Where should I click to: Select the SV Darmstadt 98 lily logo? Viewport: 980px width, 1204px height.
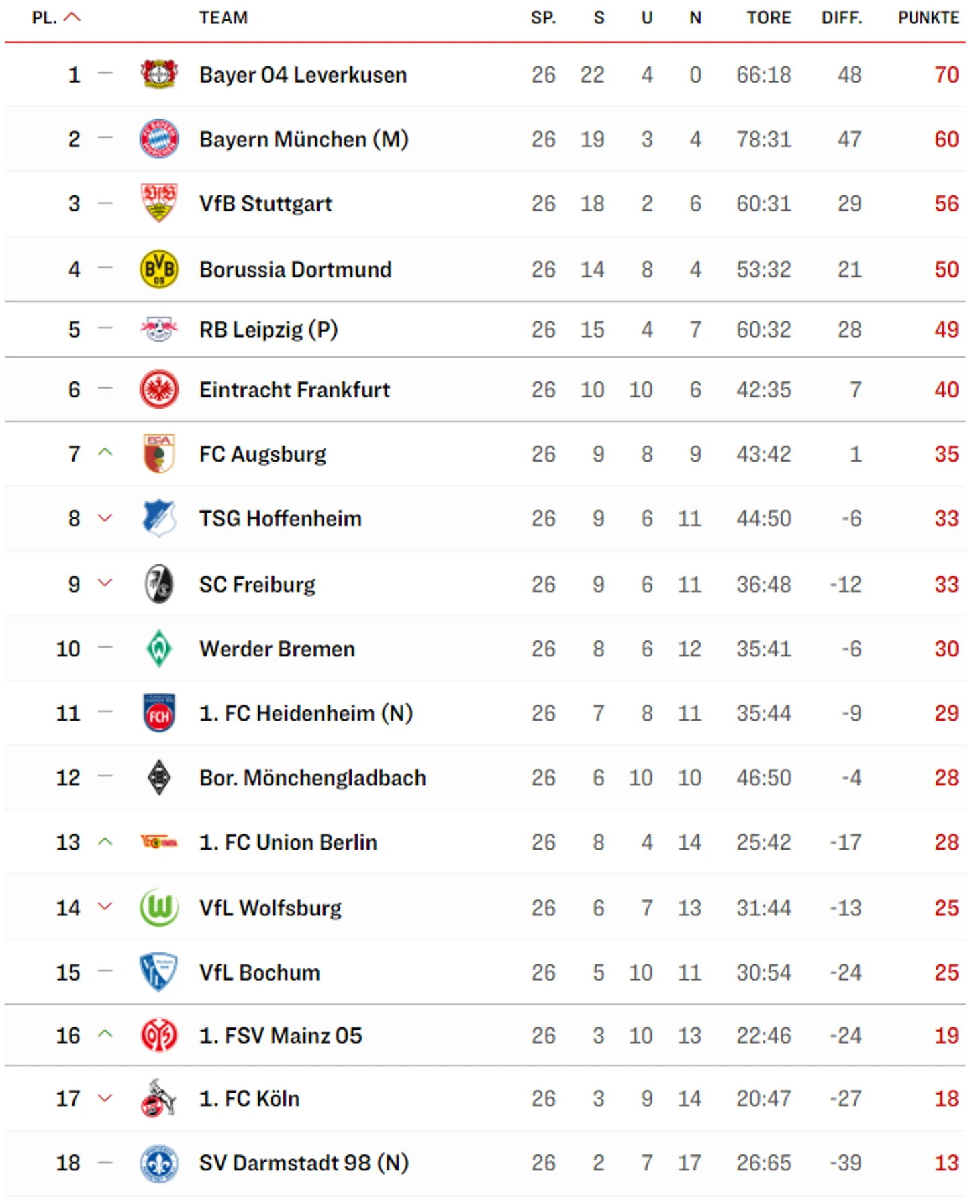pos(159,1163)
